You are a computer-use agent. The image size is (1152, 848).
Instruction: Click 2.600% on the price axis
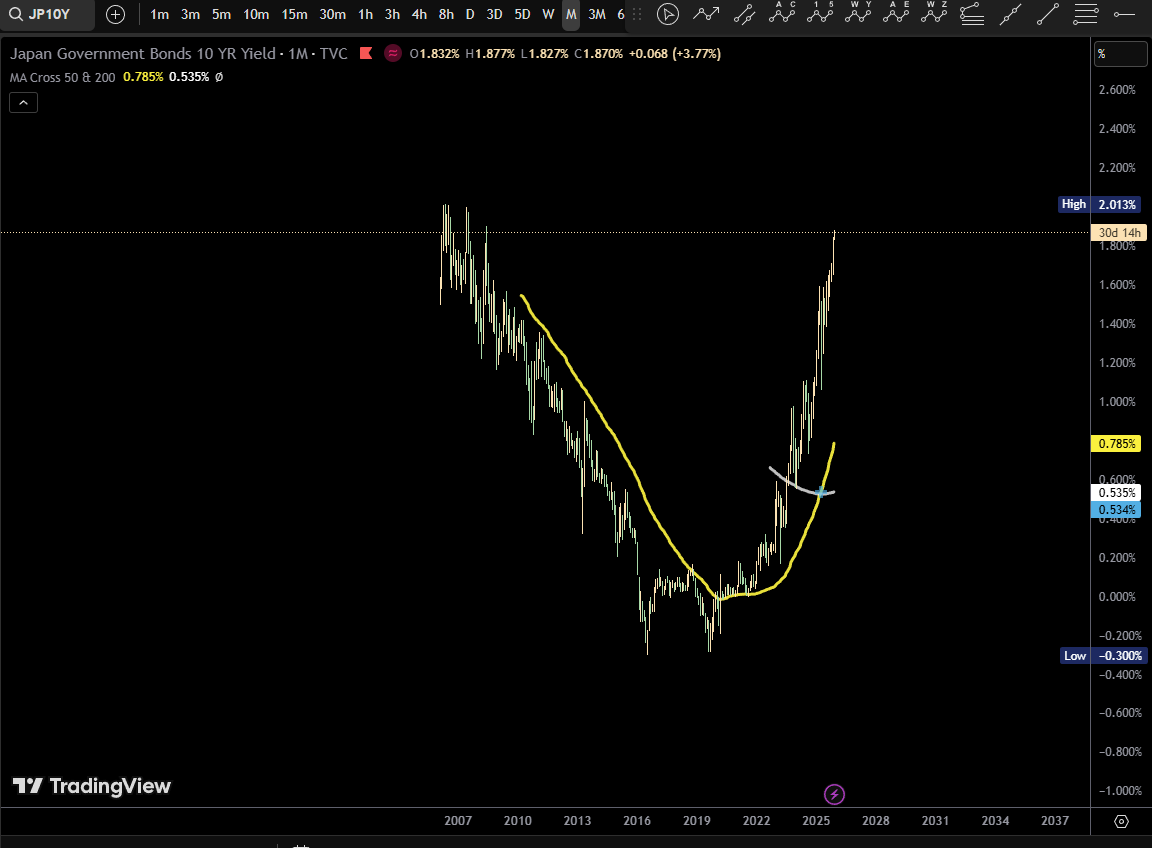pos(1117,90)
